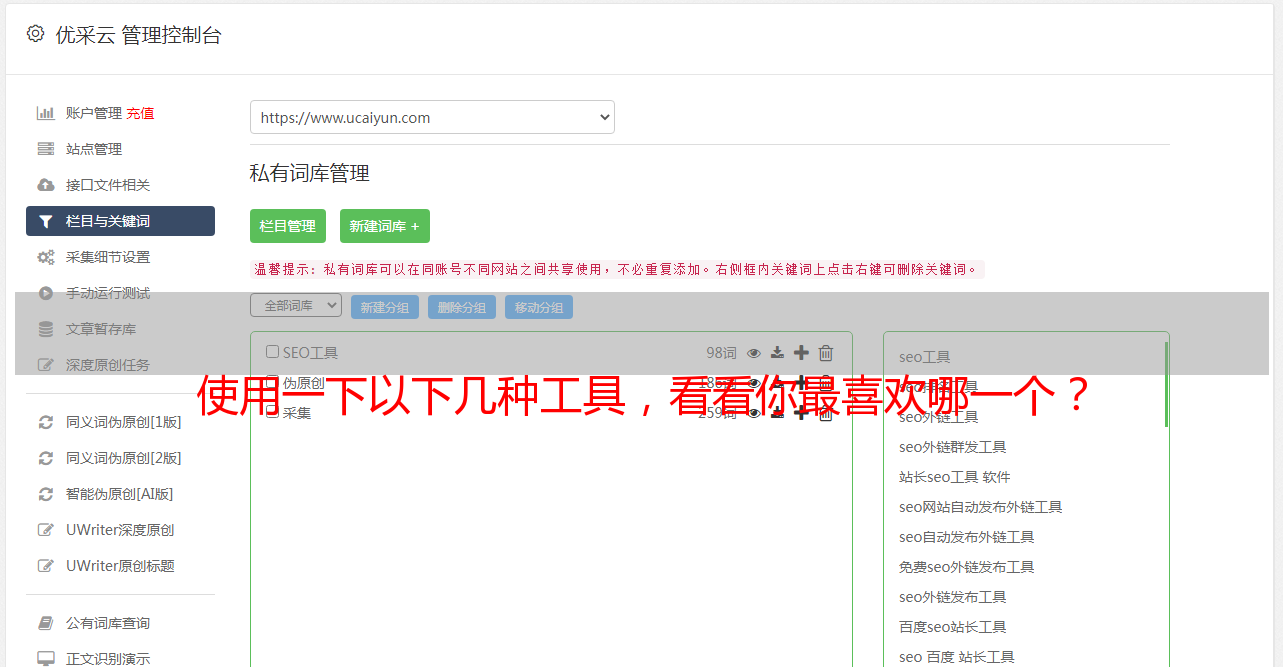Click the 移动分组 button

(x=539, y=307)
